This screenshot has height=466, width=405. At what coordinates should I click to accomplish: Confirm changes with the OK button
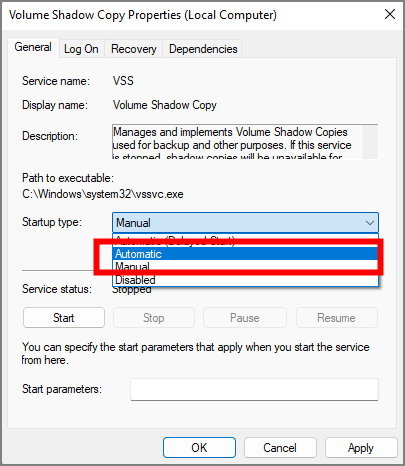pos(199,448)
